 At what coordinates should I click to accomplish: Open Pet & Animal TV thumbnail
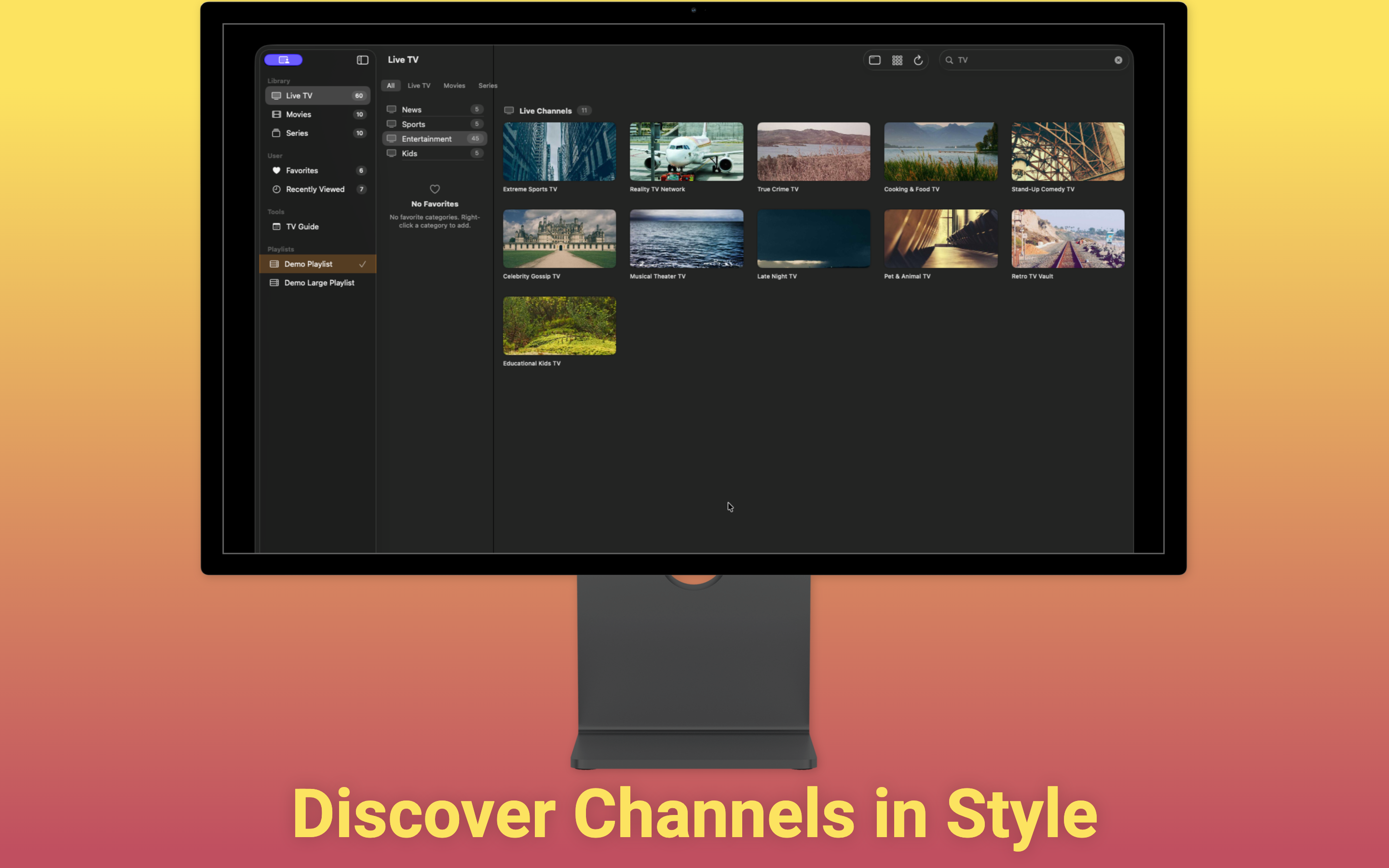click(x=940, y=238)
